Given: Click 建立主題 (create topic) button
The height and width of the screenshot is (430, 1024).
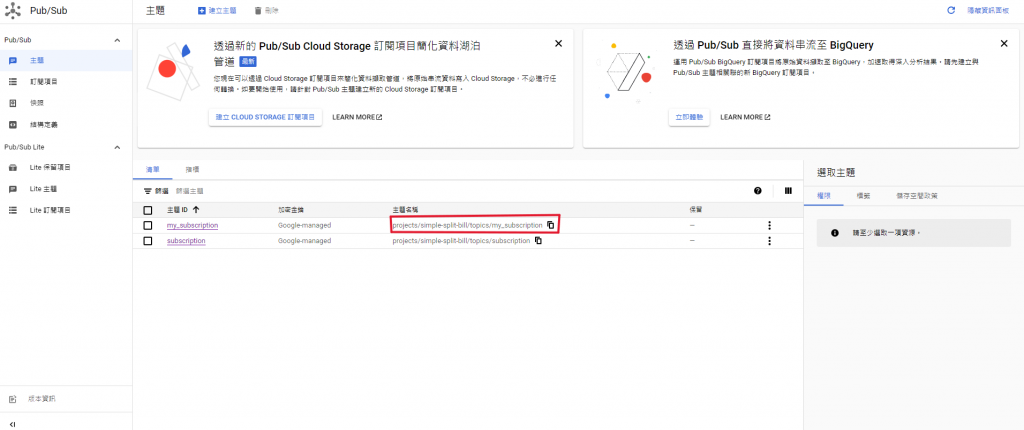Looking at the screenshot, I should click(217, 10).
